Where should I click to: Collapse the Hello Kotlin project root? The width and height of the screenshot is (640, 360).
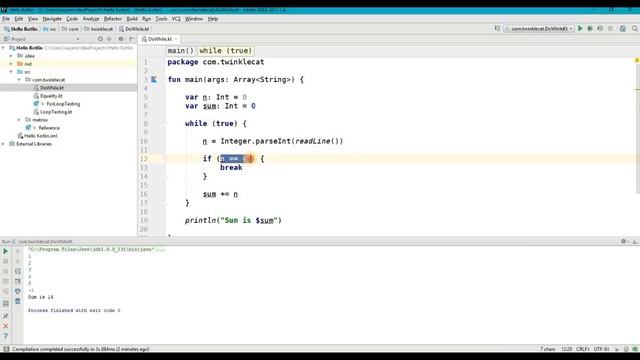[x=4, y=48]
